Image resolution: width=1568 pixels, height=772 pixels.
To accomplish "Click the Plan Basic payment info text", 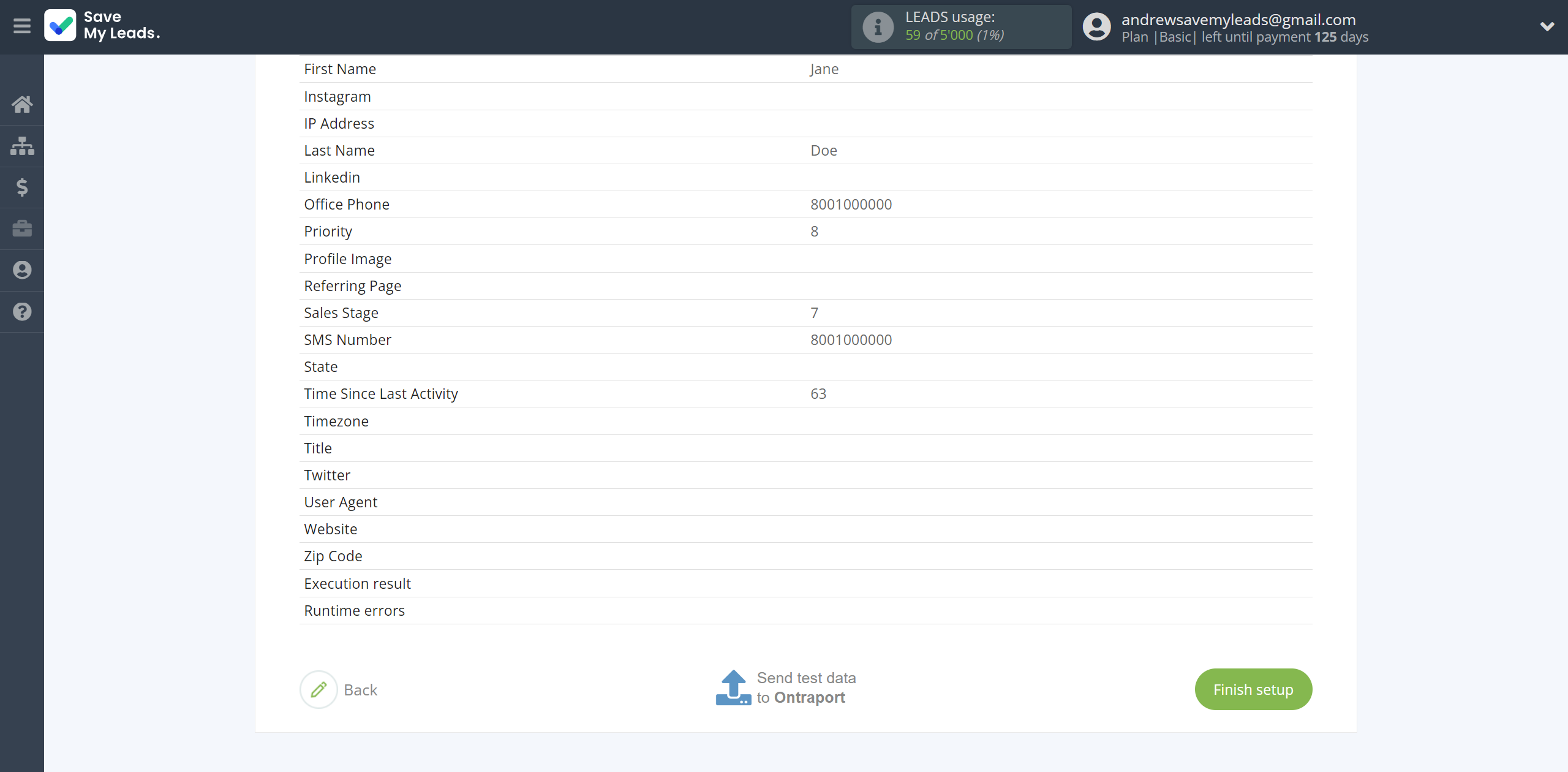I will coord(1245,37).
